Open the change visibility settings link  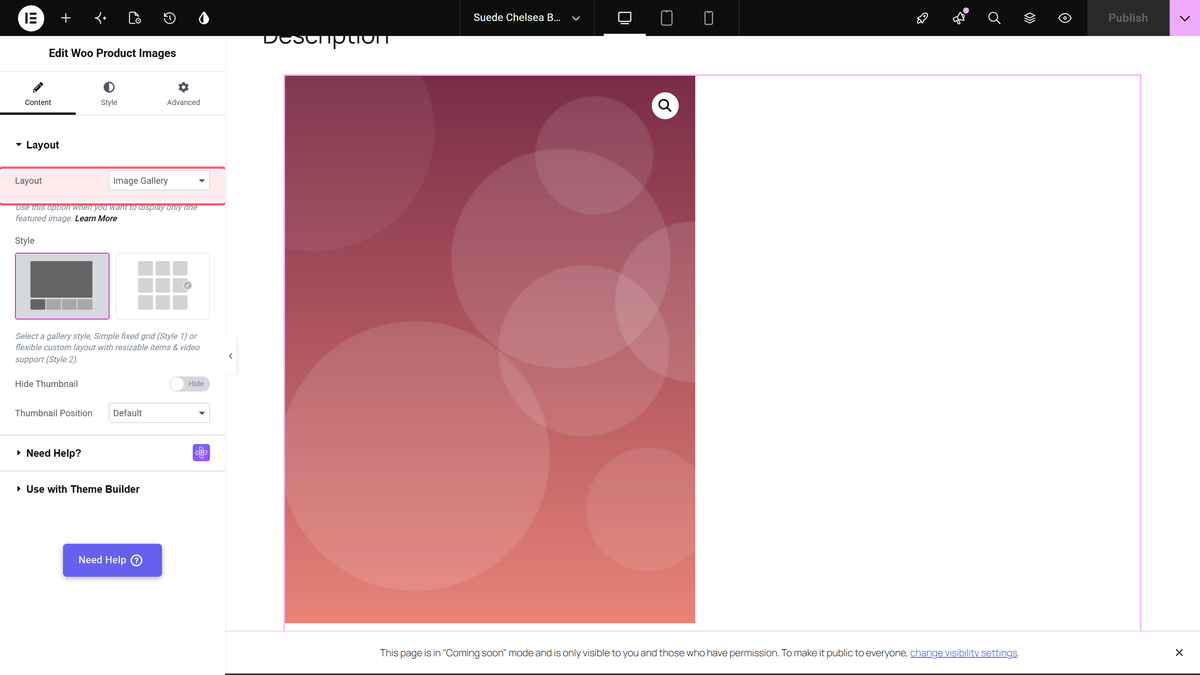coord(964,653)
